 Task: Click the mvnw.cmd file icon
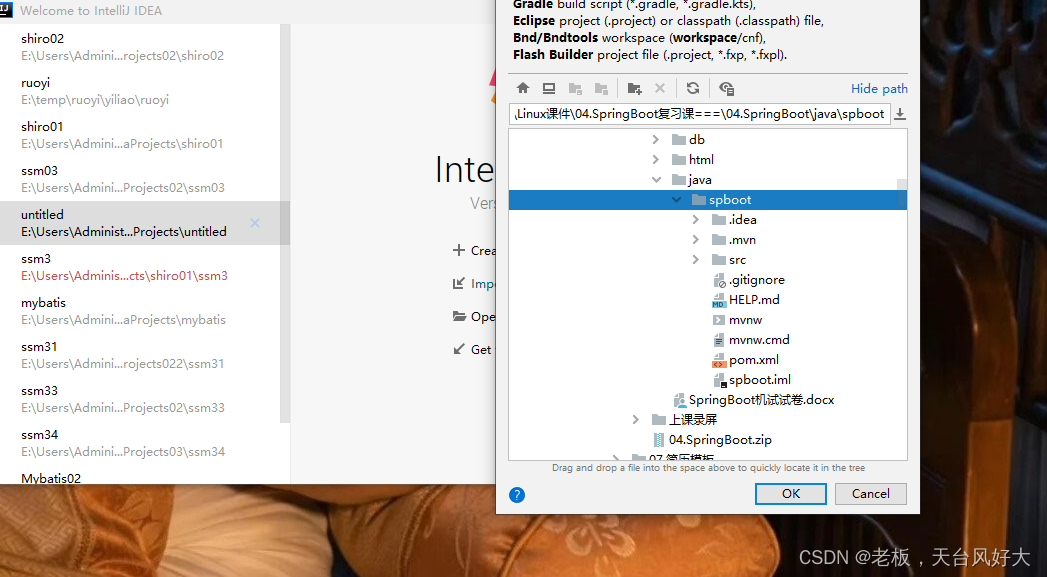point(718,340)
